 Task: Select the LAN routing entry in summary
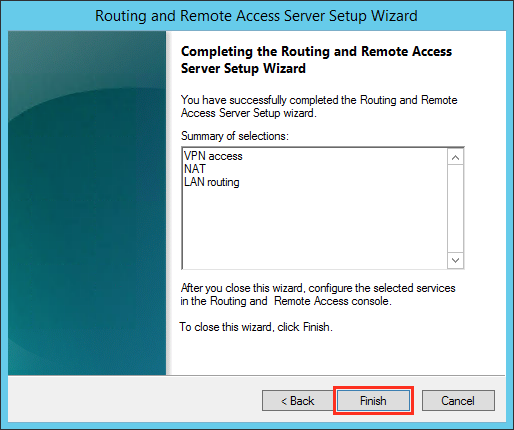[x=212, y=182]
